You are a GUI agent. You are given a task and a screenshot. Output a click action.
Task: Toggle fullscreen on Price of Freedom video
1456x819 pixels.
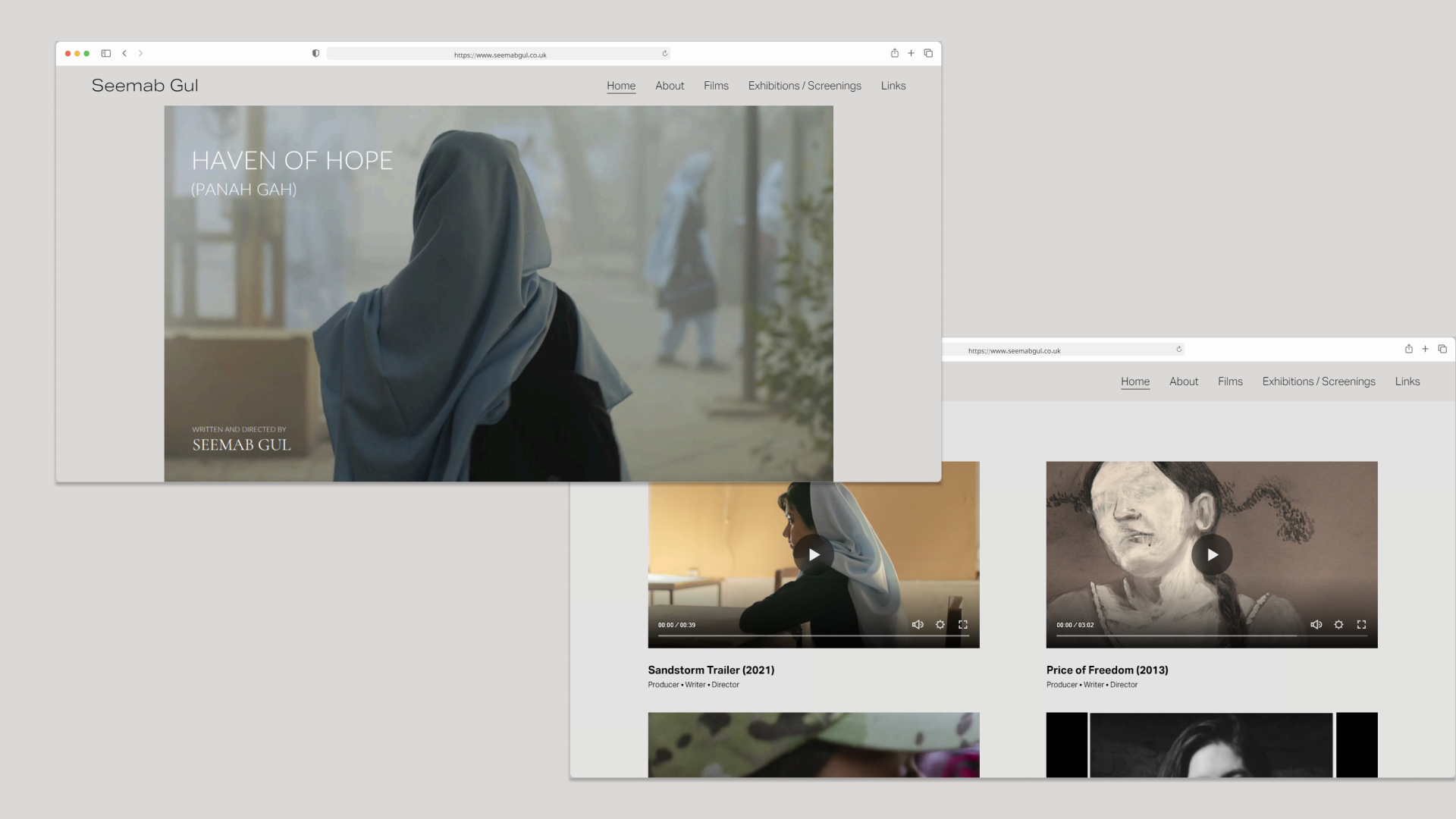(x=1361, y=625)
